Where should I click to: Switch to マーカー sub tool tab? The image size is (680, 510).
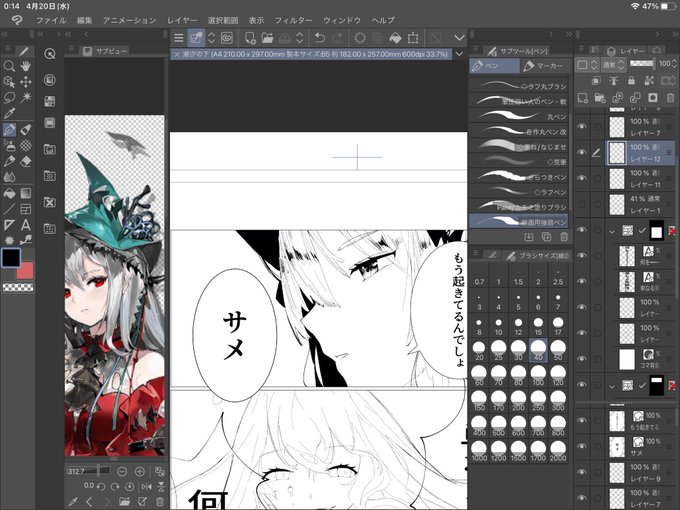coord(544,66)
